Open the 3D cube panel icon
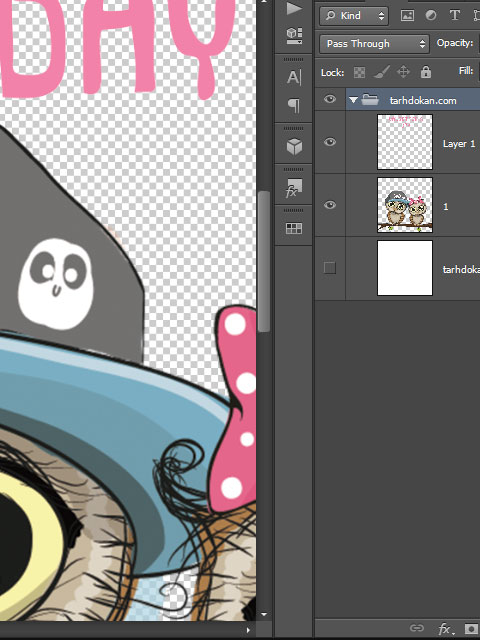This screenshot has width=480, height=640. pyautogui.click(x=294, y=146)
